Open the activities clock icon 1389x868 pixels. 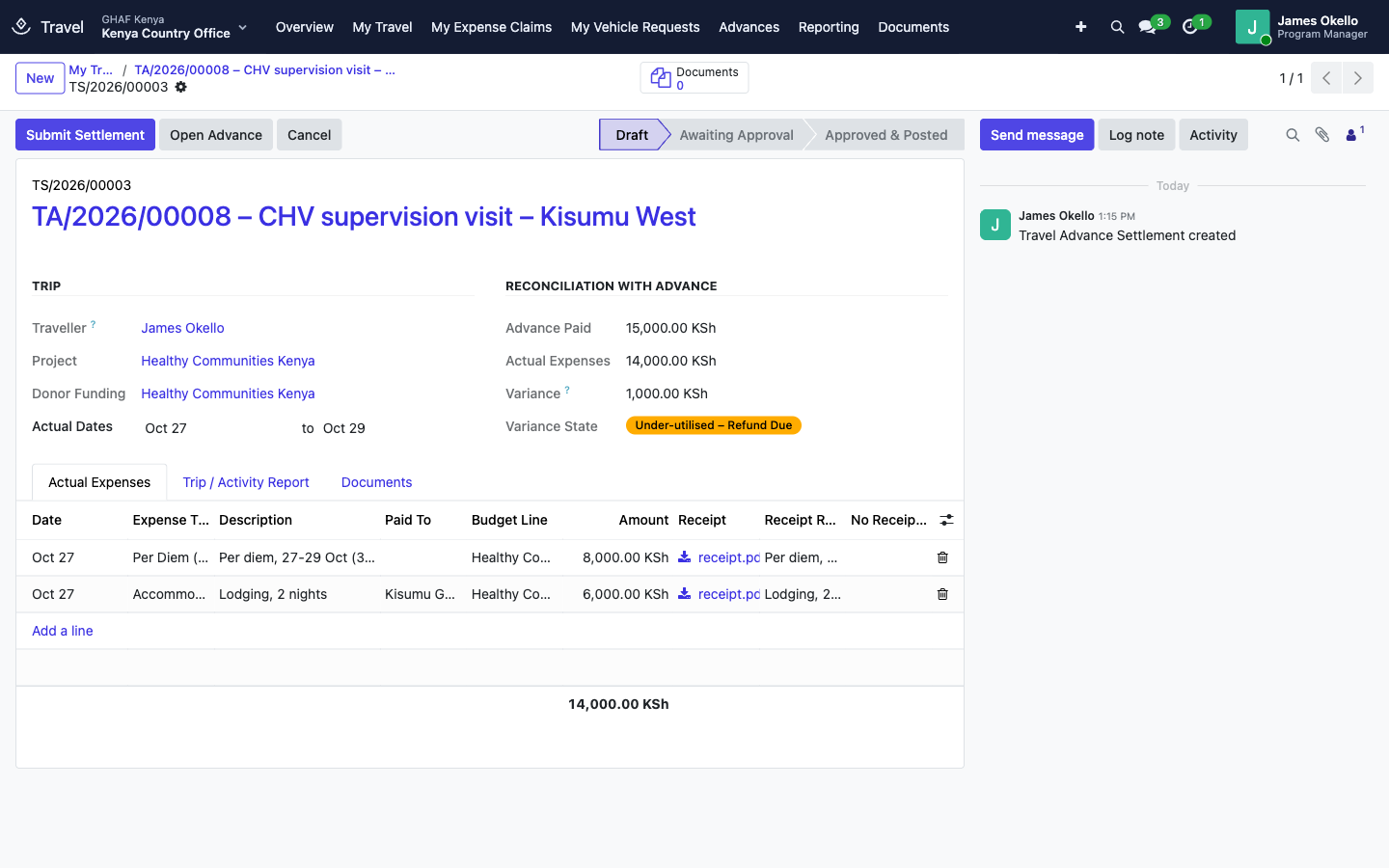1190,27
